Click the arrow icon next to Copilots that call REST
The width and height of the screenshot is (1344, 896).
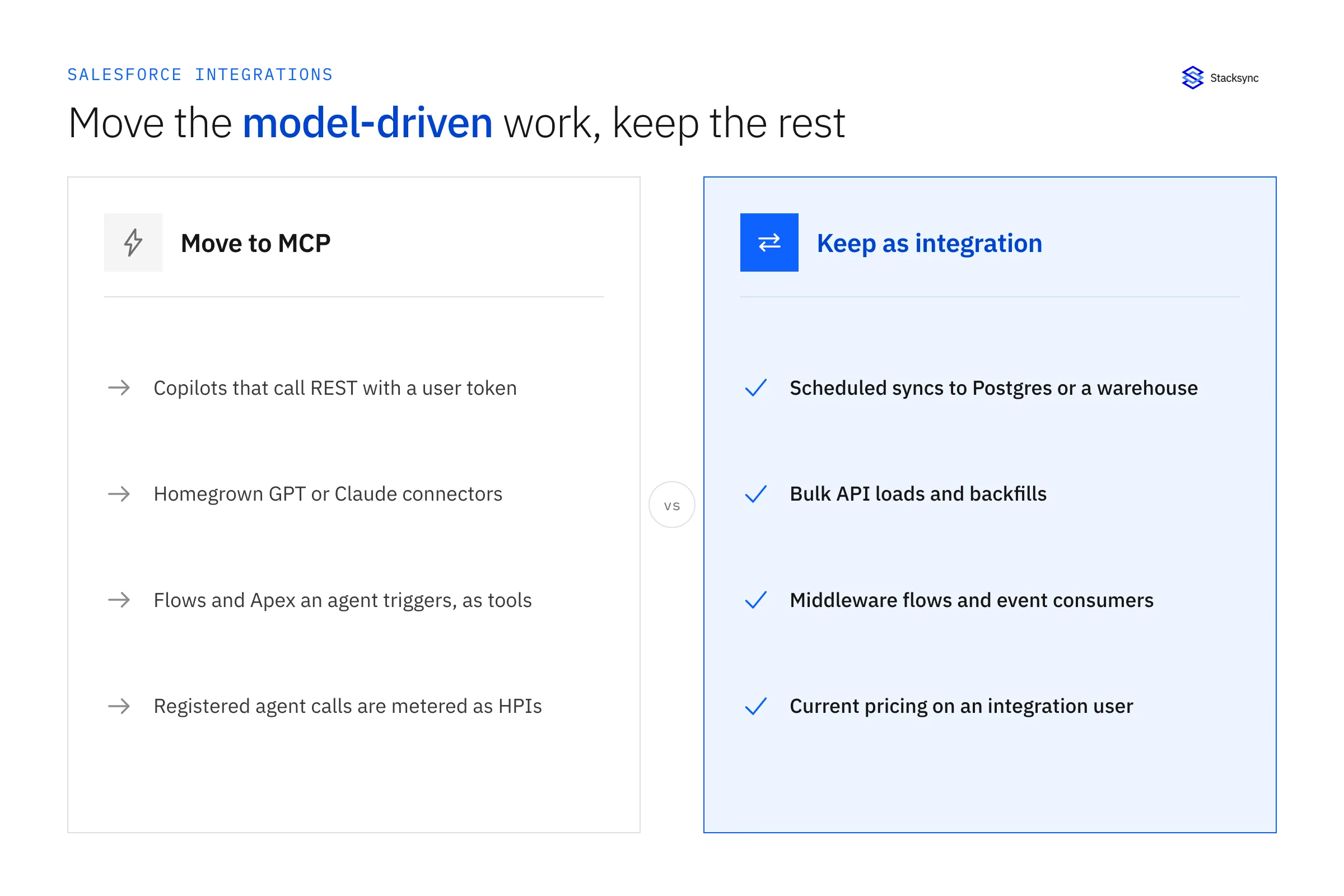119,388
